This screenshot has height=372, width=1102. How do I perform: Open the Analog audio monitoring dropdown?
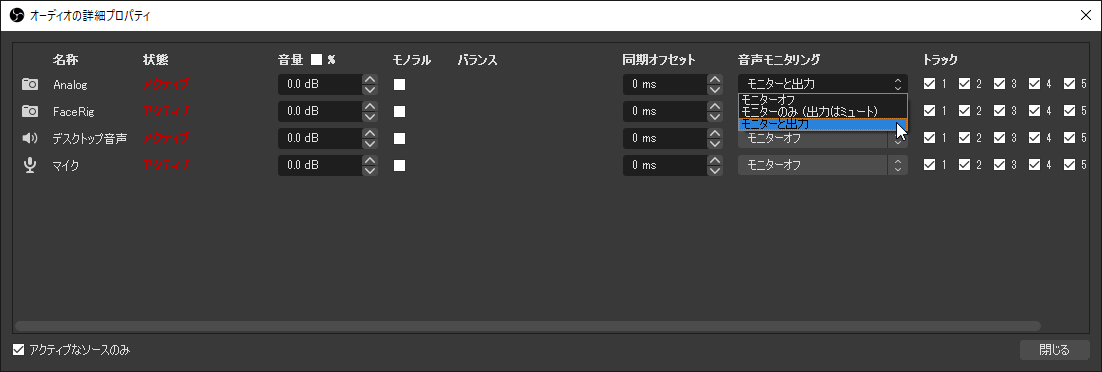point(822,84)
